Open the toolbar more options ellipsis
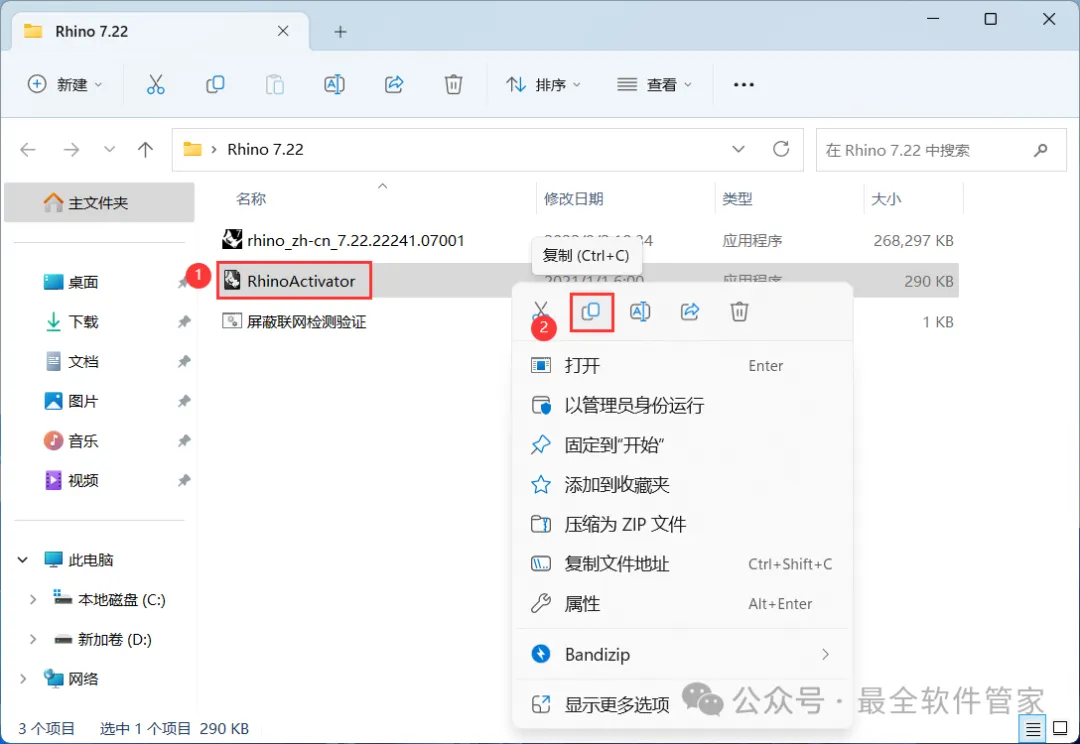The width and height of the screenshot is (1080, 744). click(744, 85)
